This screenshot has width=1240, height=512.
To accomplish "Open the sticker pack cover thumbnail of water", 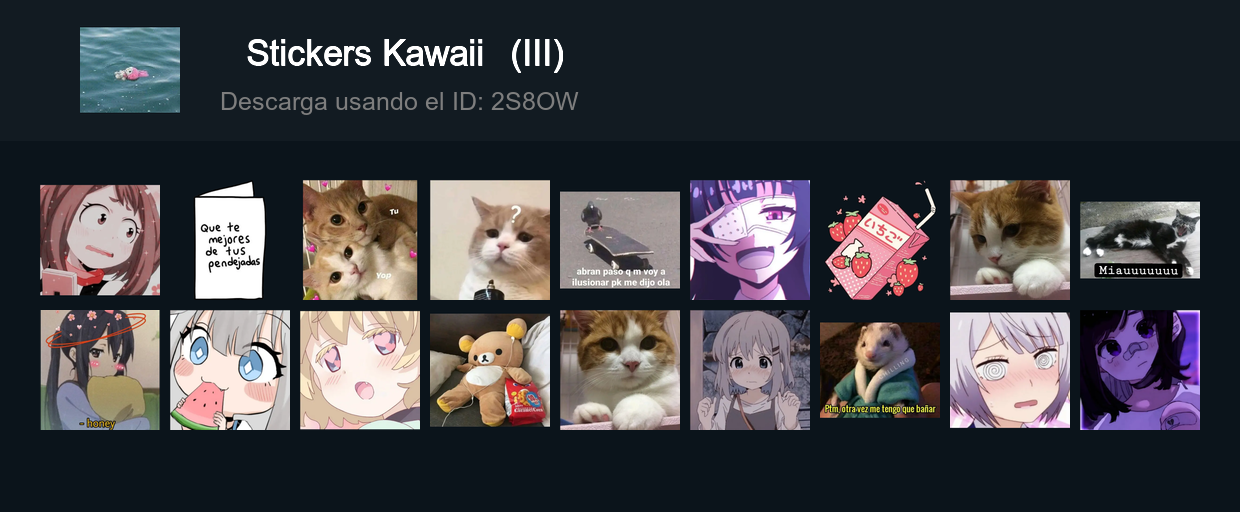I will pyautogui.click(x=130, y=70).
